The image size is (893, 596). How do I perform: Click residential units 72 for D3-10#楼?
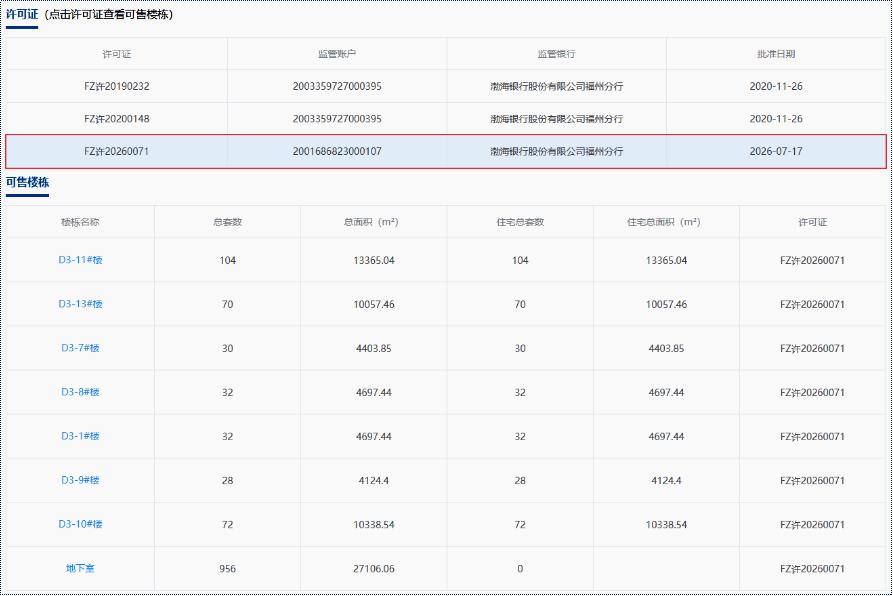[520, 524]
